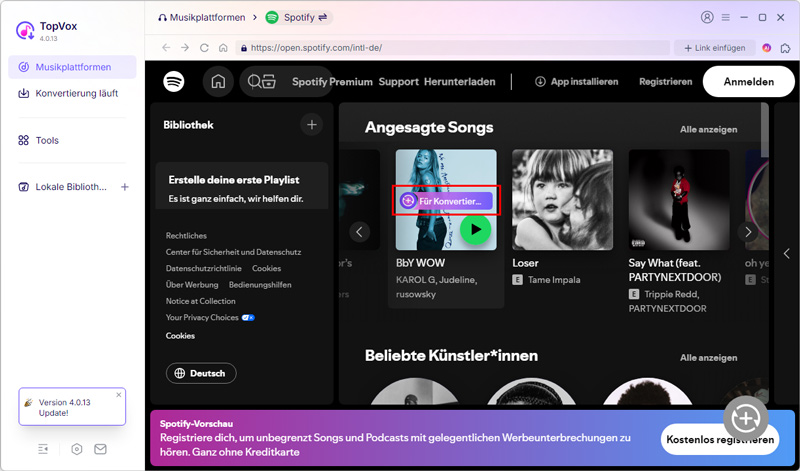800x471 pixels.
Task: Create playlist via Bibliothek plus button
Action: pyautogui.click(x=312, y=125)
